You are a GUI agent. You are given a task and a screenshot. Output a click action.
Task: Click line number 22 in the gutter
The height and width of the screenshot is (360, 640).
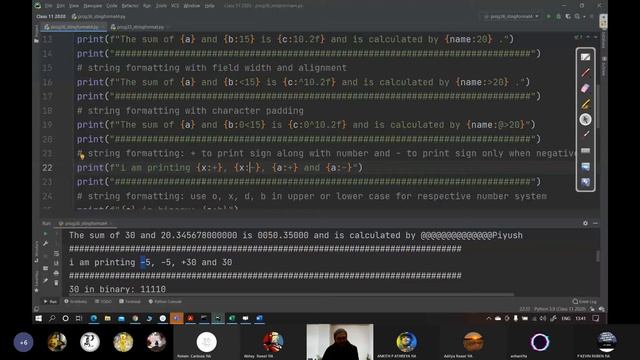coord(47,168)
